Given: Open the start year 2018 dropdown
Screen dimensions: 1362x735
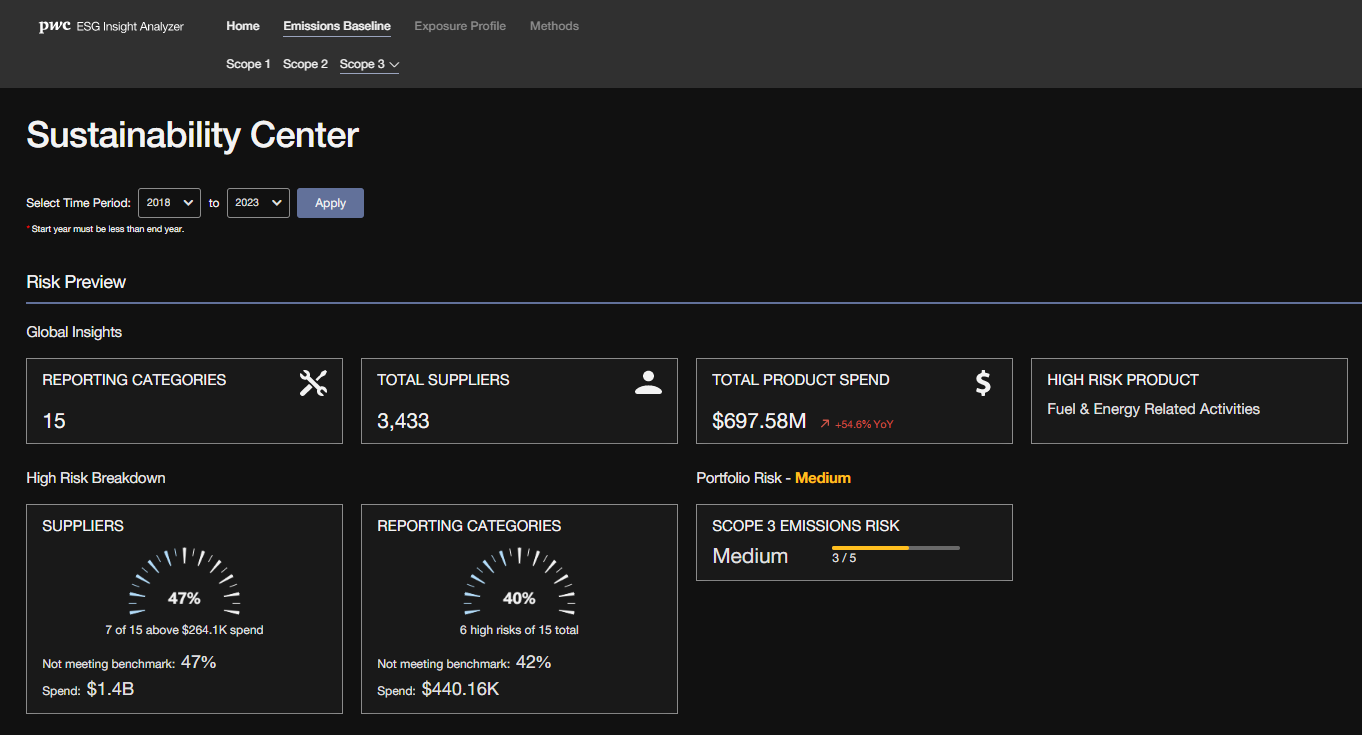Looking at the screenshot, I should pos(169,203).
